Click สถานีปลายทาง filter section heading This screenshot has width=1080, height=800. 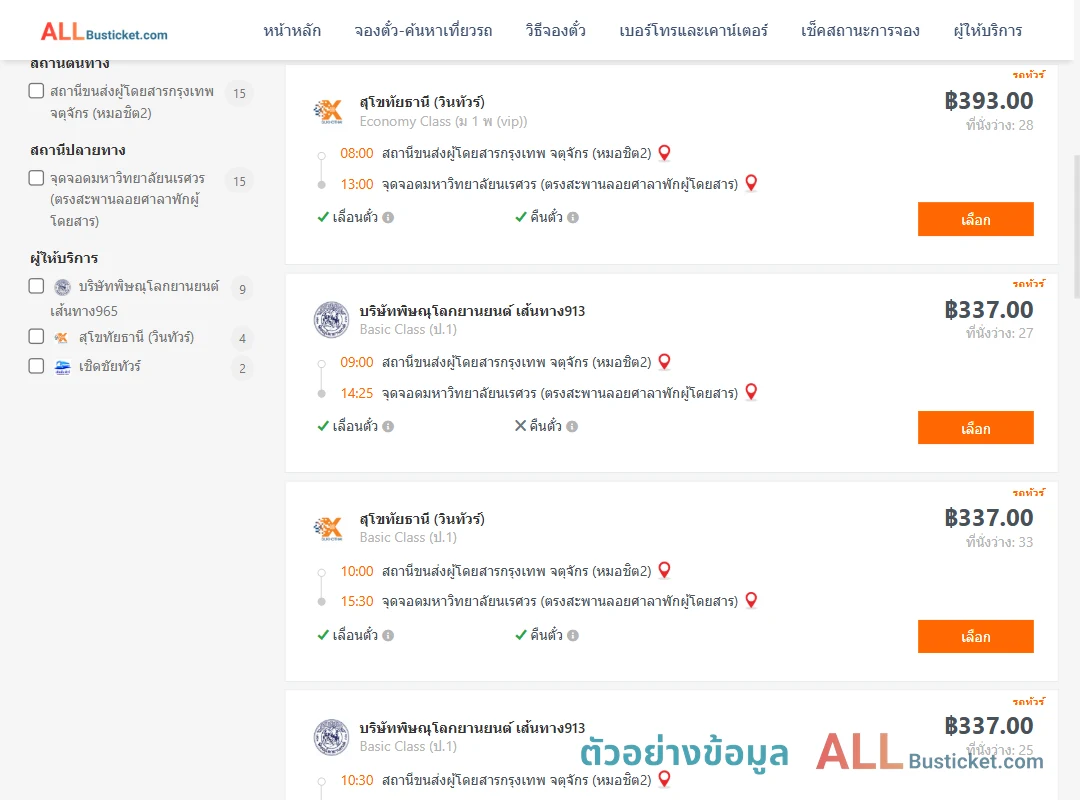[78, 150]
